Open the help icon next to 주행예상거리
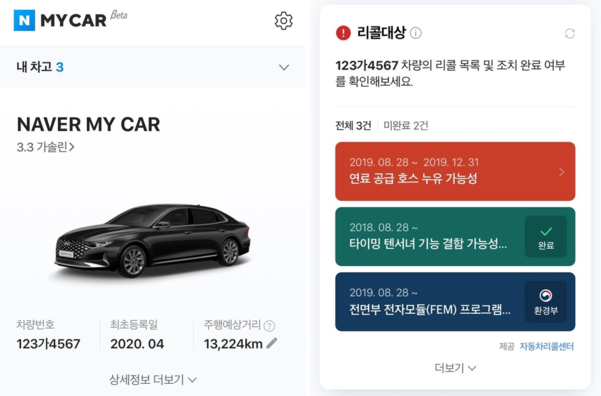This screenshot has width=601, height=396. [269, 325]
